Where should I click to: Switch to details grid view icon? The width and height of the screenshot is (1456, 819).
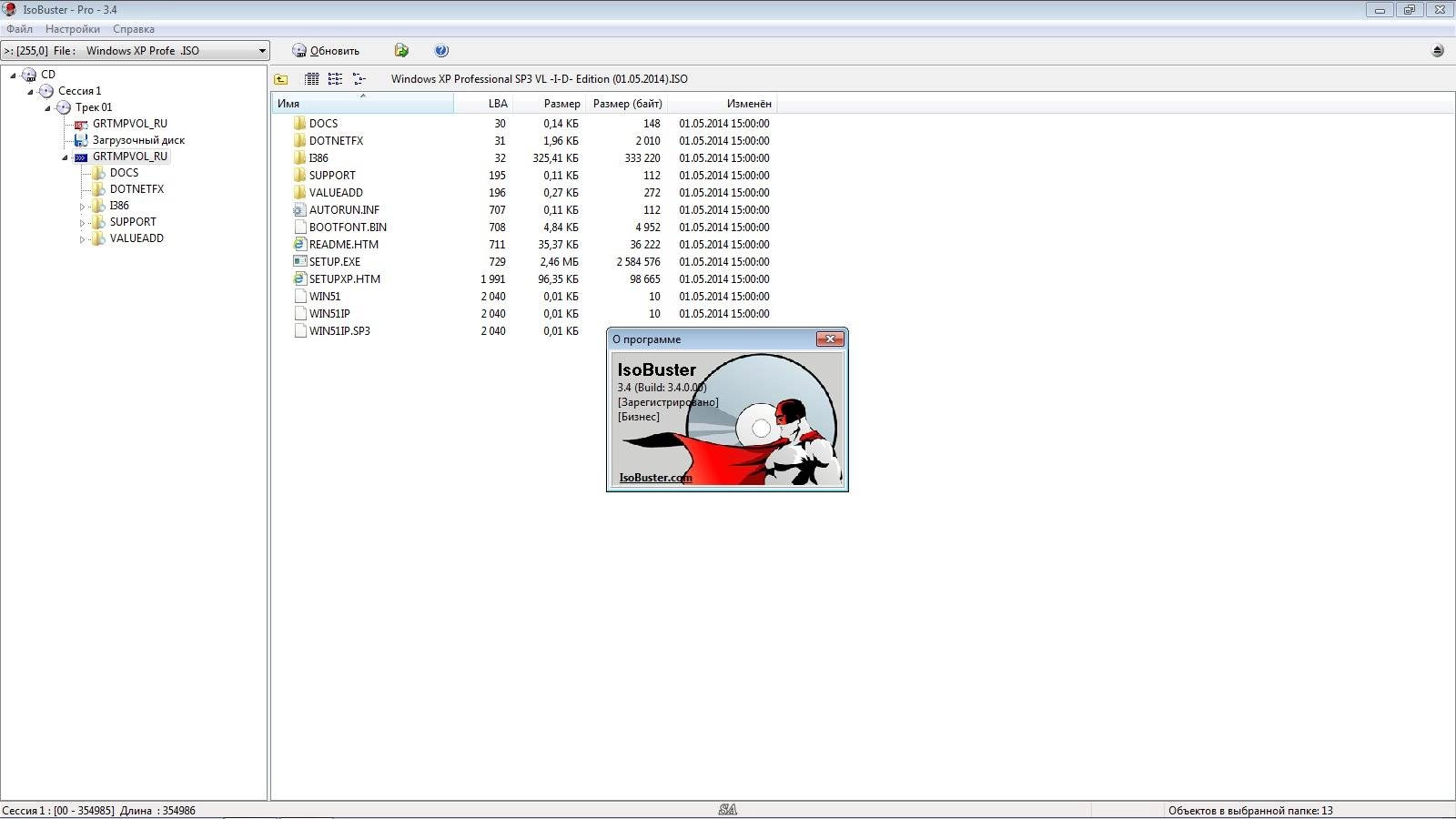[x=312, y=79]
